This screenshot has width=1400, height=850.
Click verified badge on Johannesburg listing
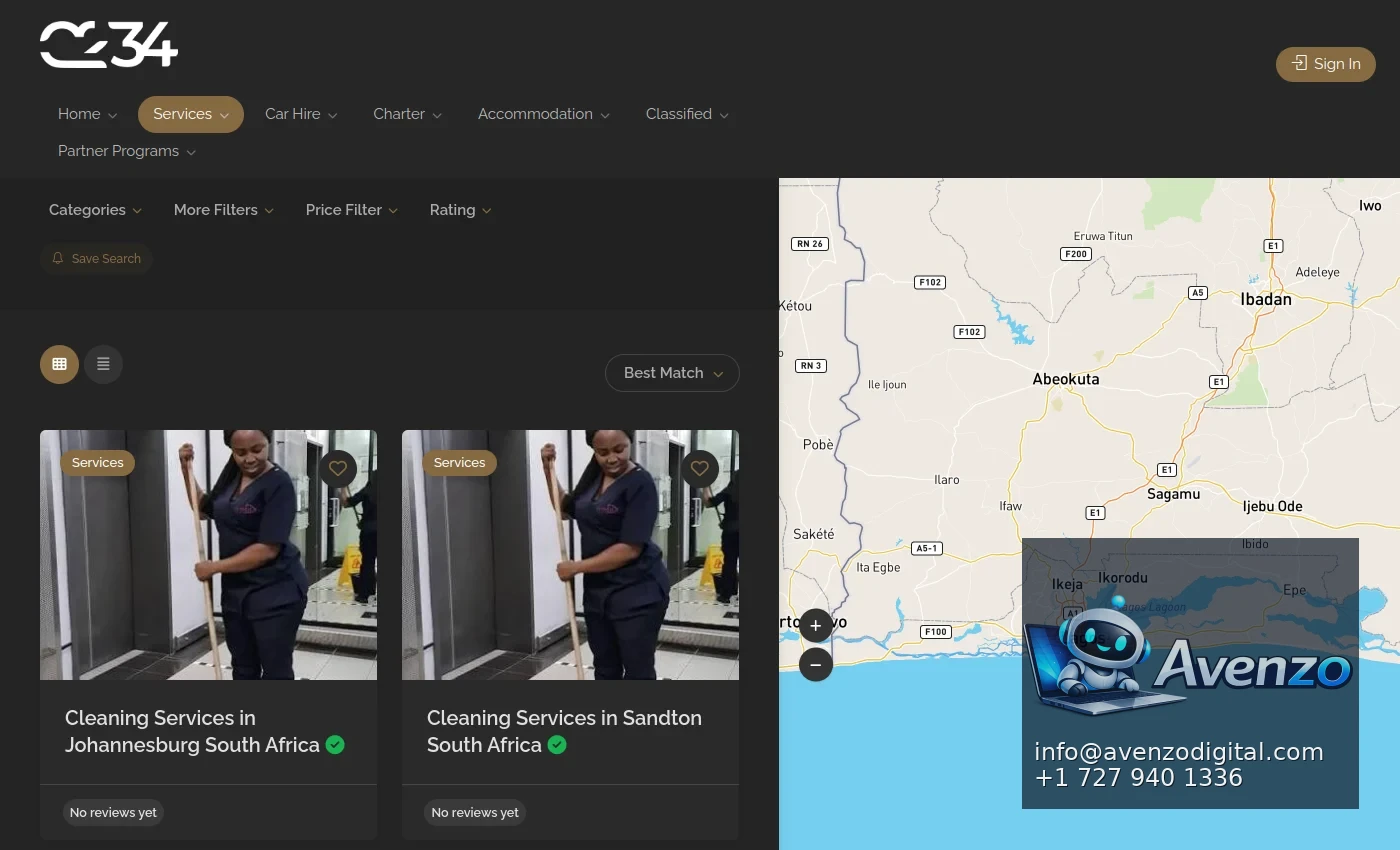335,745
